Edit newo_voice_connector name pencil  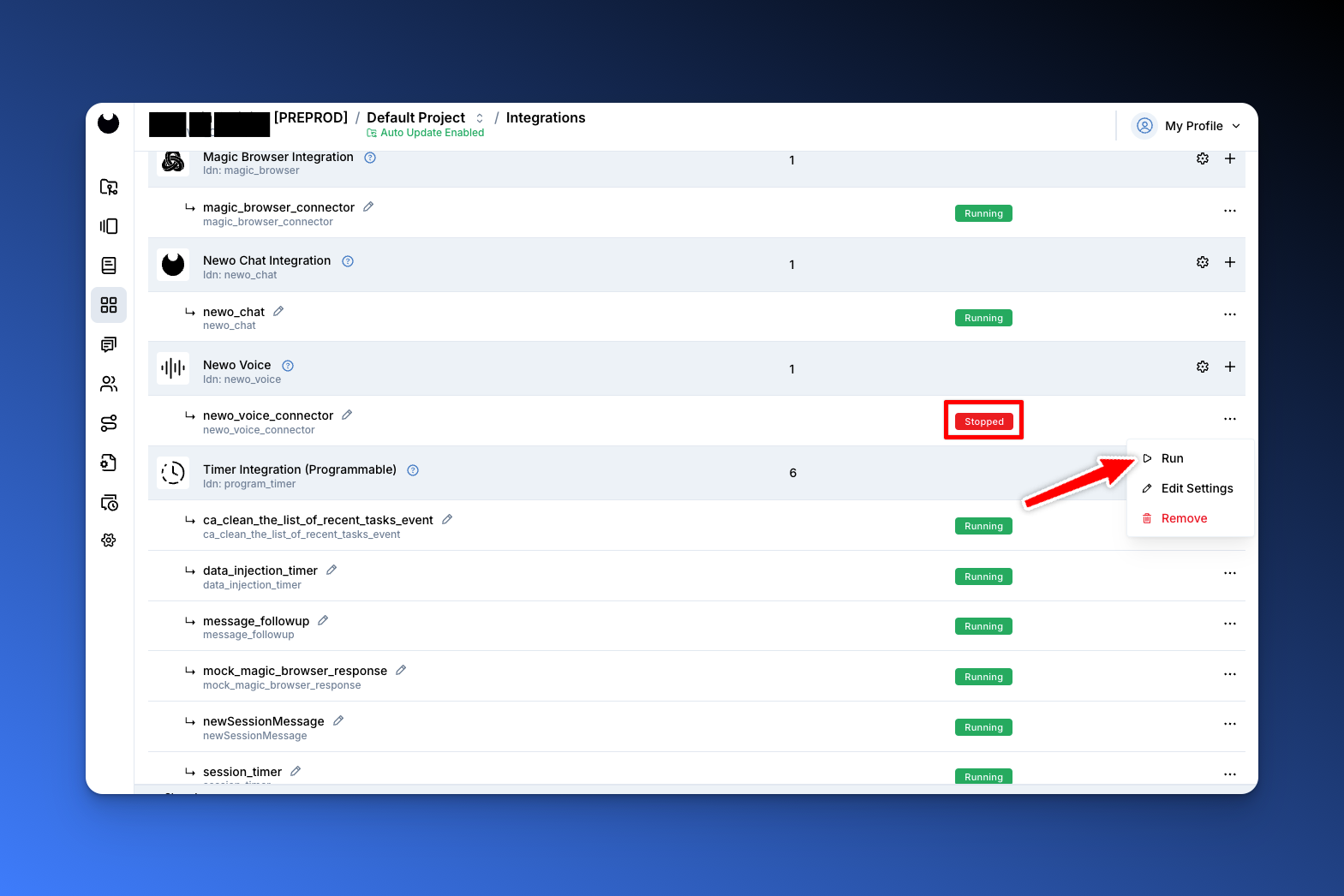pyautogui.click(x=347, y=415)
